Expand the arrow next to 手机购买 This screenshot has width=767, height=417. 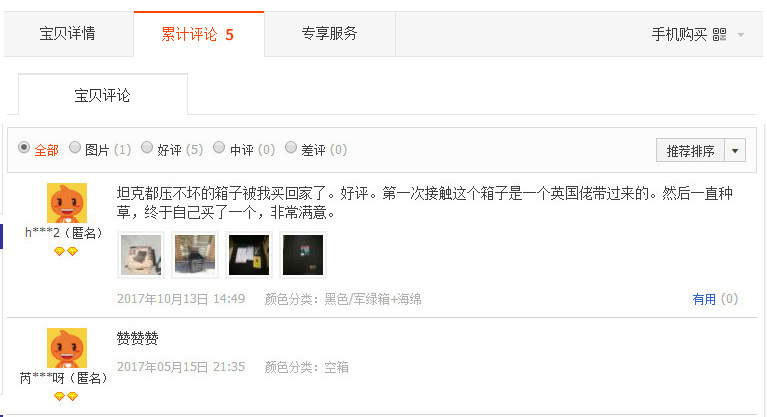(741, 35)
